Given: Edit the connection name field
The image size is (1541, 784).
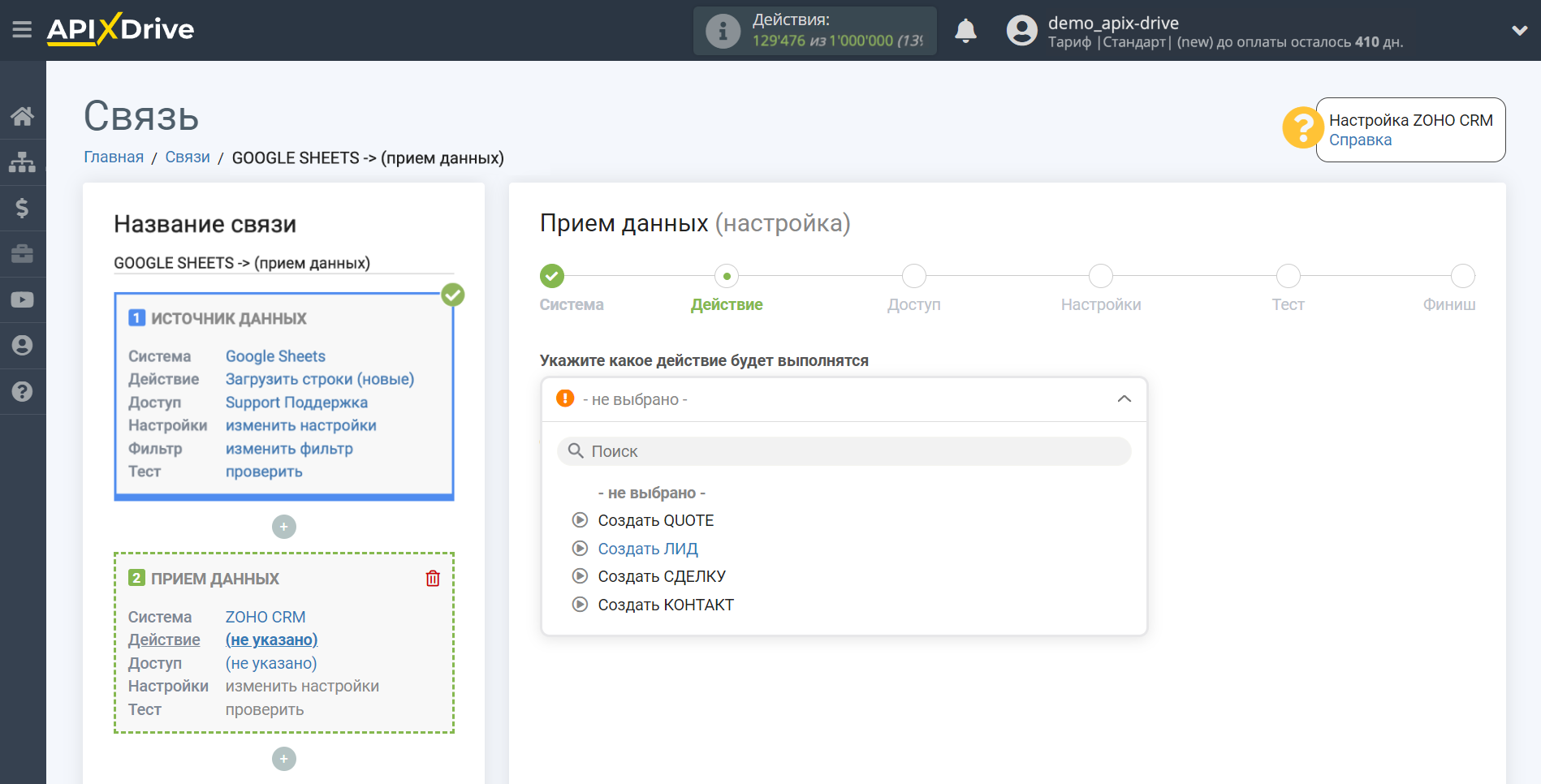Looking at the screenshot, I should click(283, 263).
